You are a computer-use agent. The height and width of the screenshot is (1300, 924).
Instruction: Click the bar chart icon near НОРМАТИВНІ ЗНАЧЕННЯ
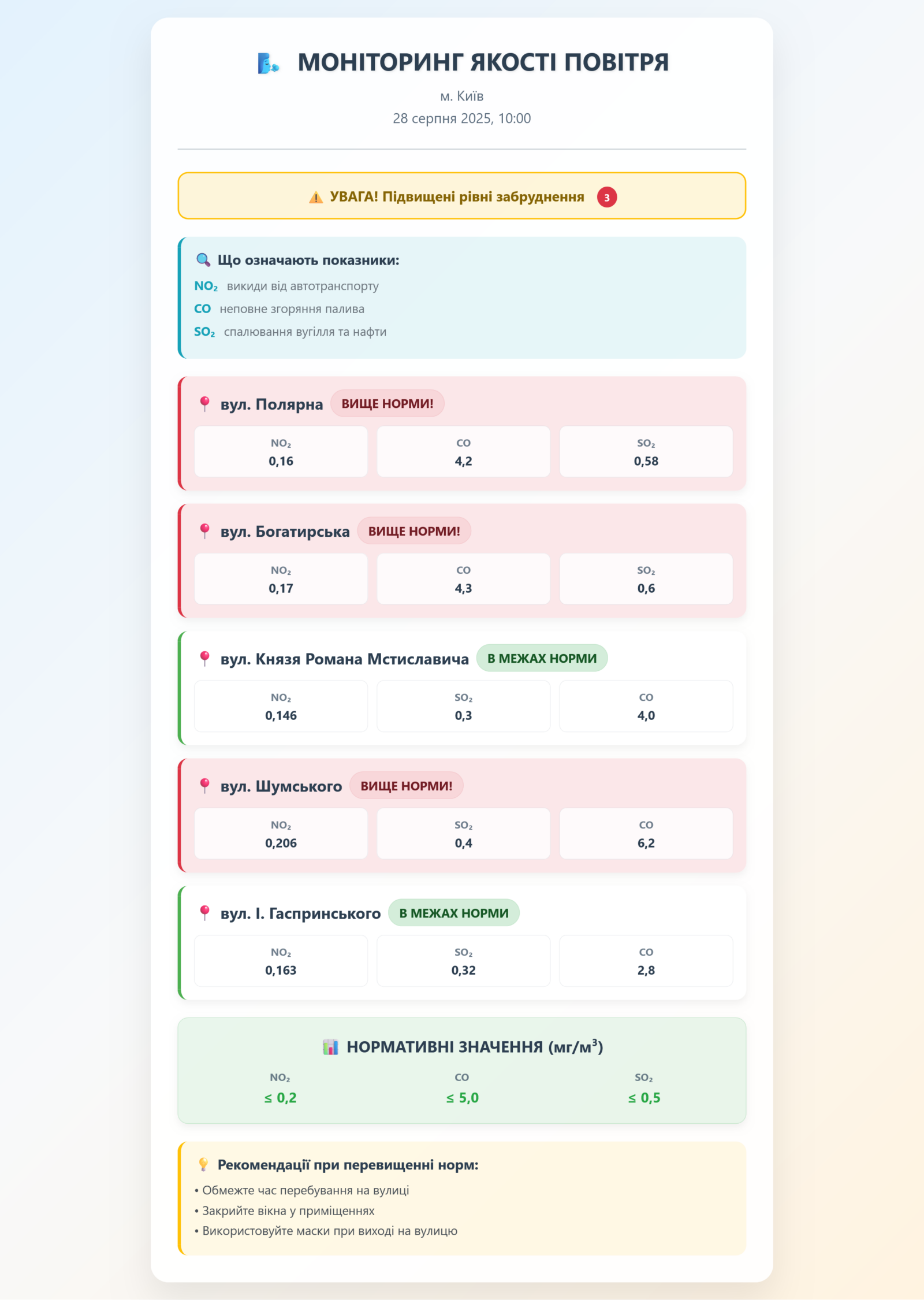point(330,1047)
